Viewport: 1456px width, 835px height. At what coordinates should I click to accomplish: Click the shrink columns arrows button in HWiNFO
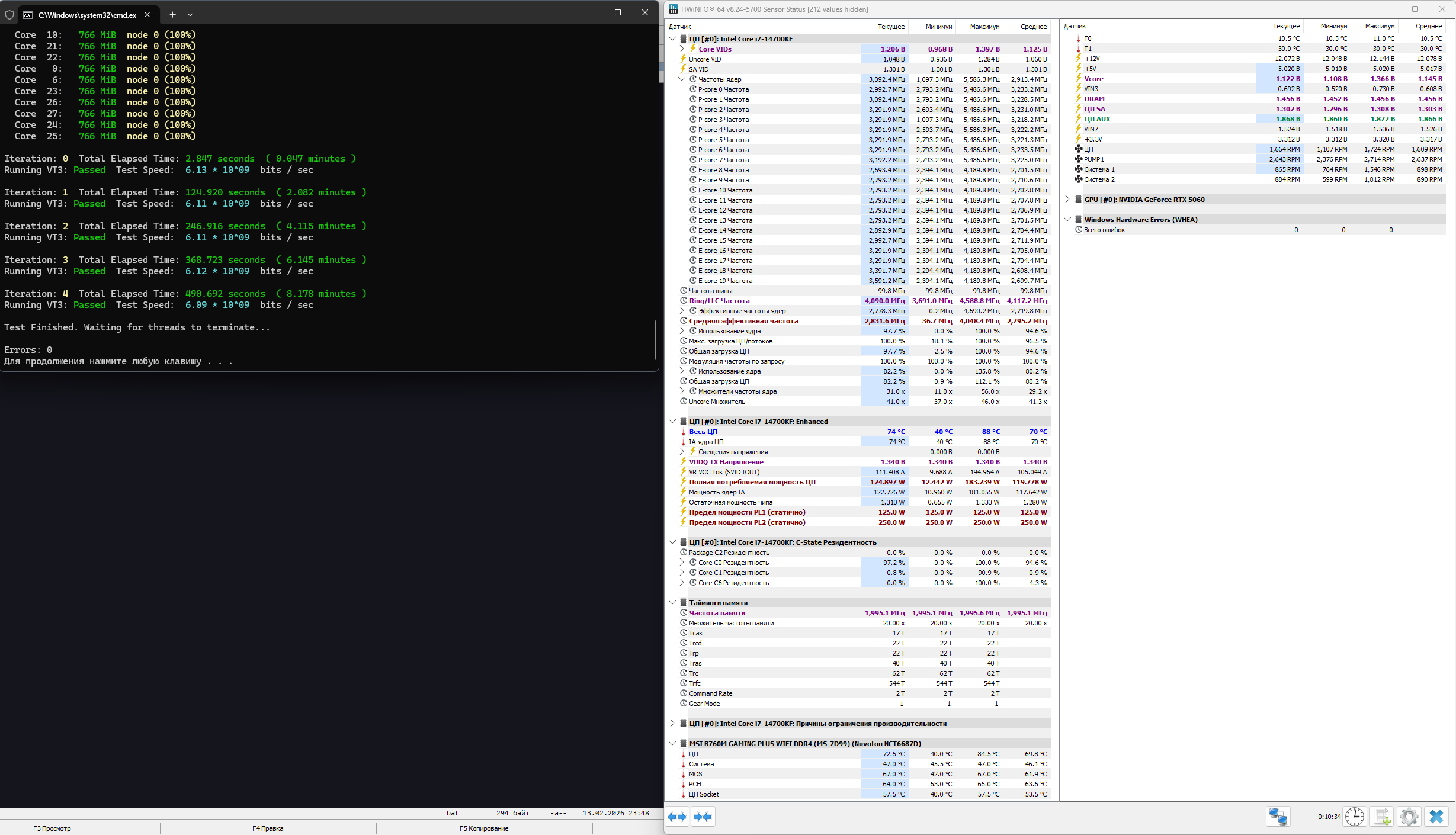point(703,817)
